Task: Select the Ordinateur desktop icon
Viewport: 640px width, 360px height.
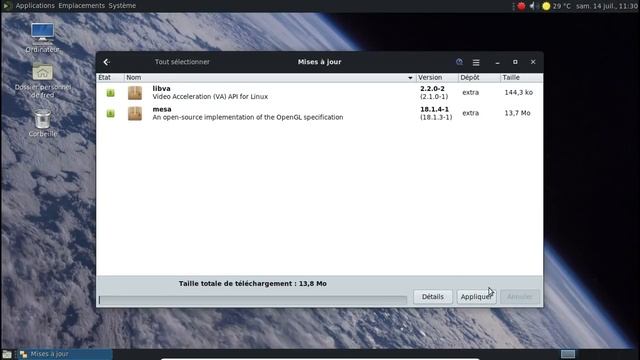Action: coord(42,38)
